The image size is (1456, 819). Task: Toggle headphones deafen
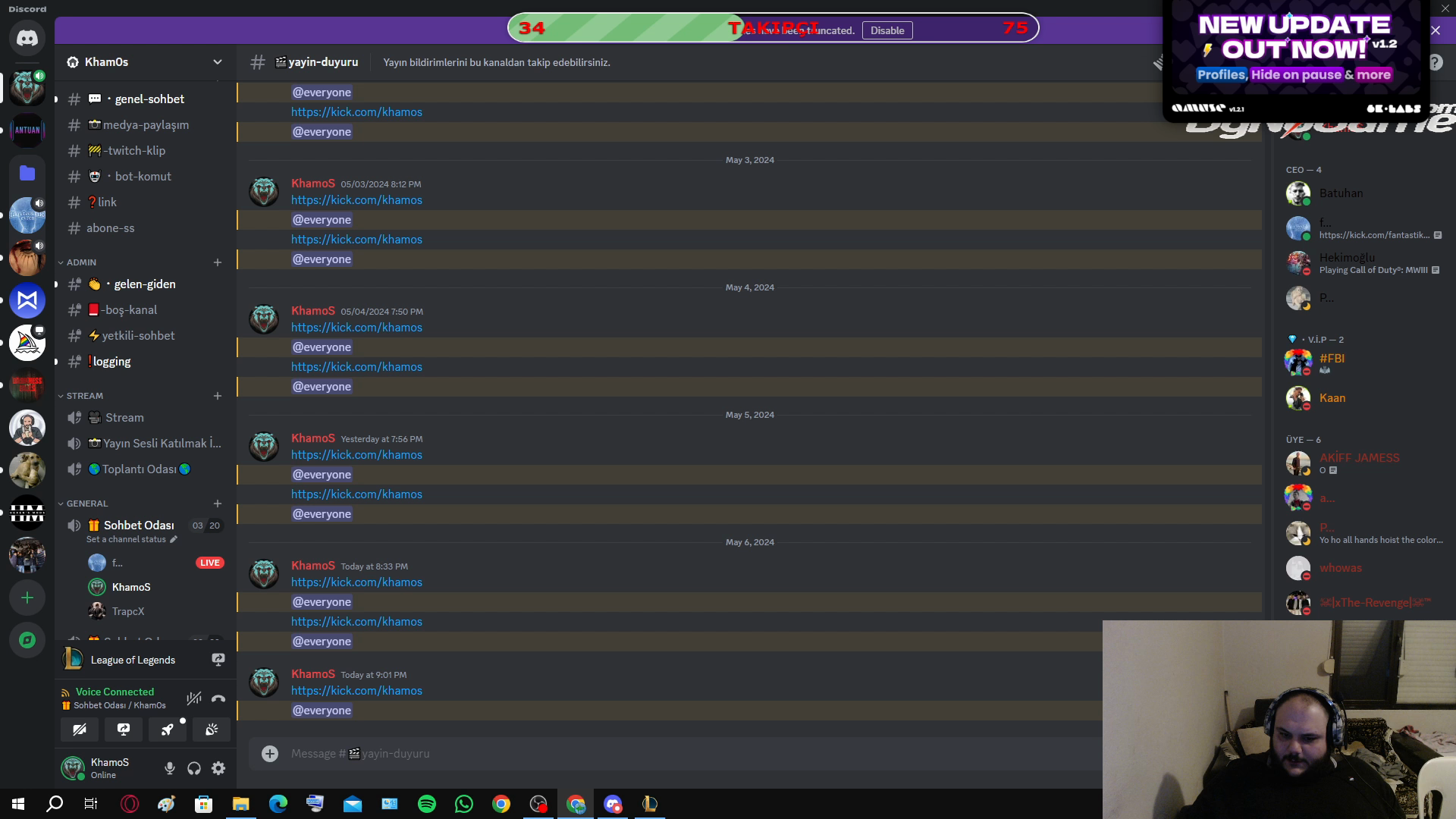pyautogui.click(x=194, y=768)
